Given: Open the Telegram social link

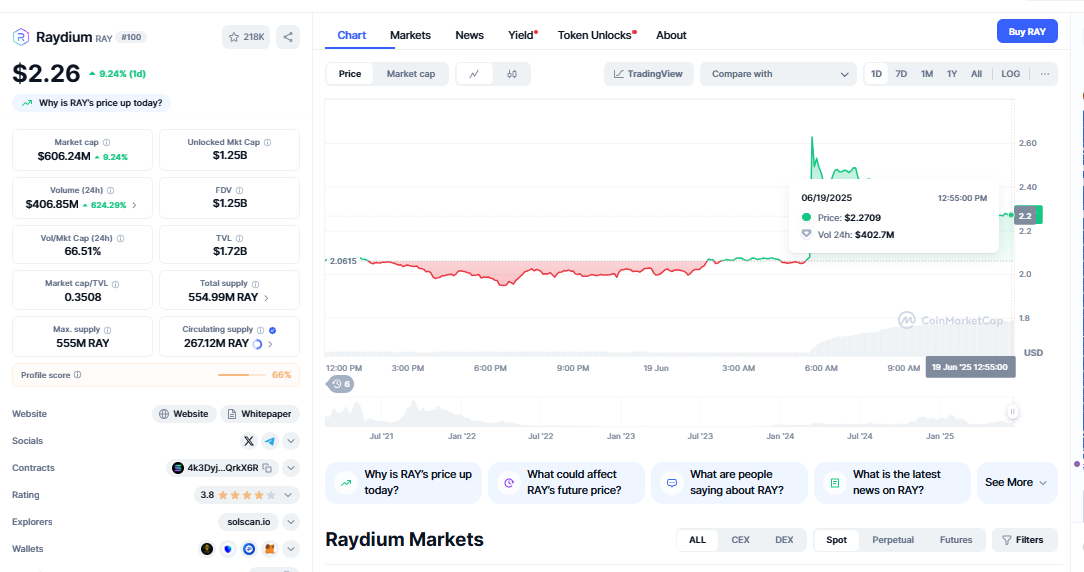Looking at the screenshot, I should point(270,441).
